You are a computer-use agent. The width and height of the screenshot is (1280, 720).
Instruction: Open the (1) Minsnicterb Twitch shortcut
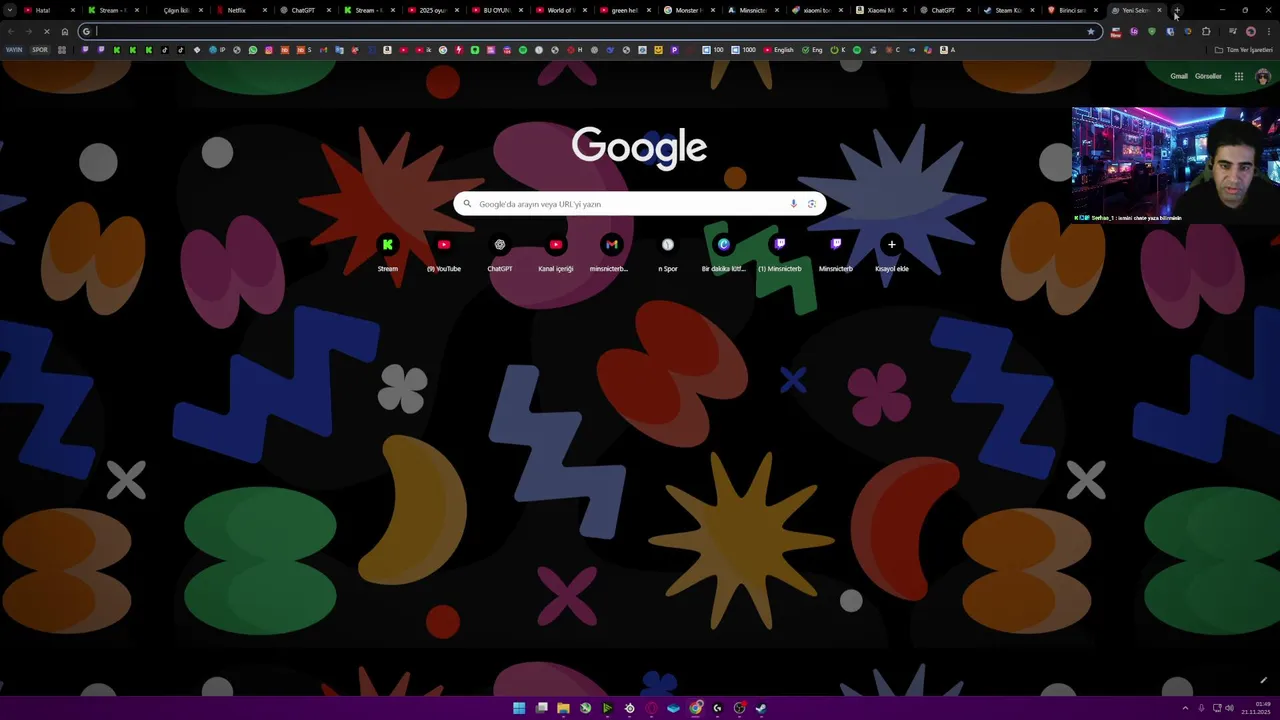(x=779, y=252)
